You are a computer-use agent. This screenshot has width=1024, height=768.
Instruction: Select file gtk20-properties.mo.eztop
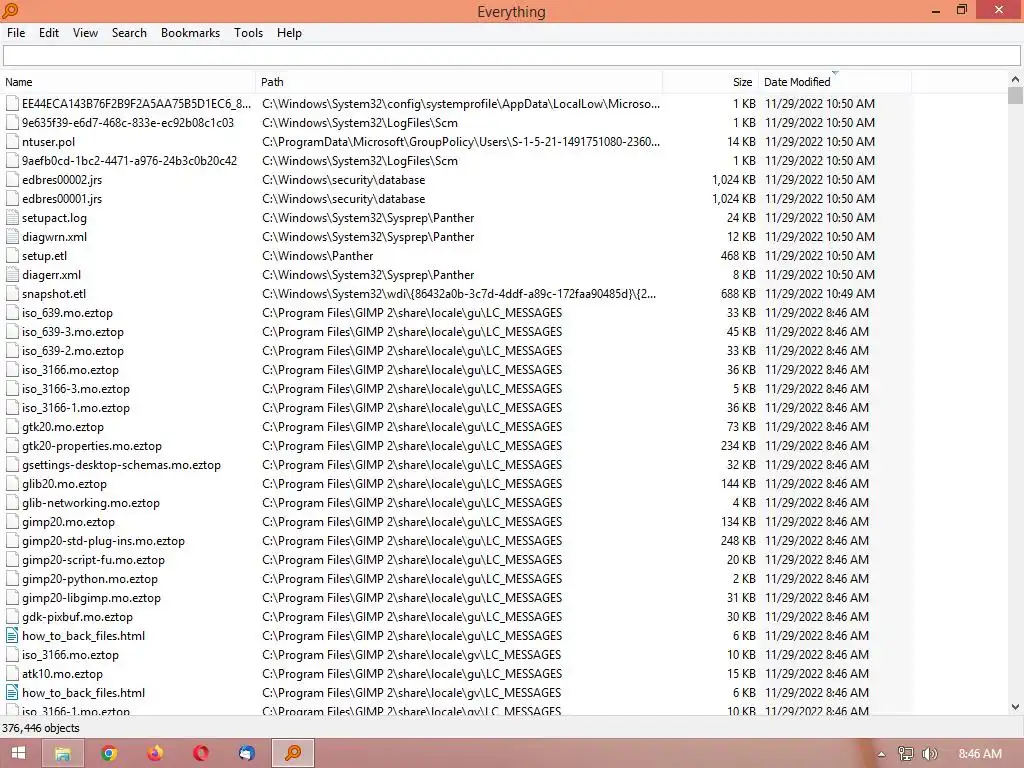91,446
